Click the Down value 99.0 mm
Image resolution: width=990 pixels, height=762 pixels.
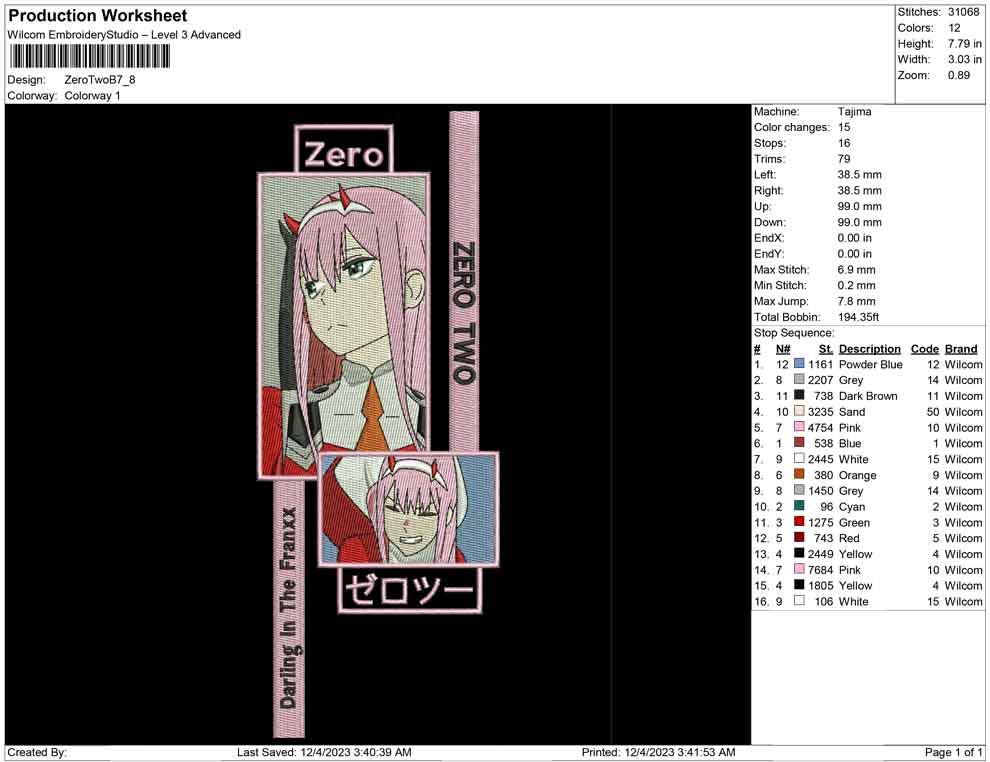(x=859, y=222)
